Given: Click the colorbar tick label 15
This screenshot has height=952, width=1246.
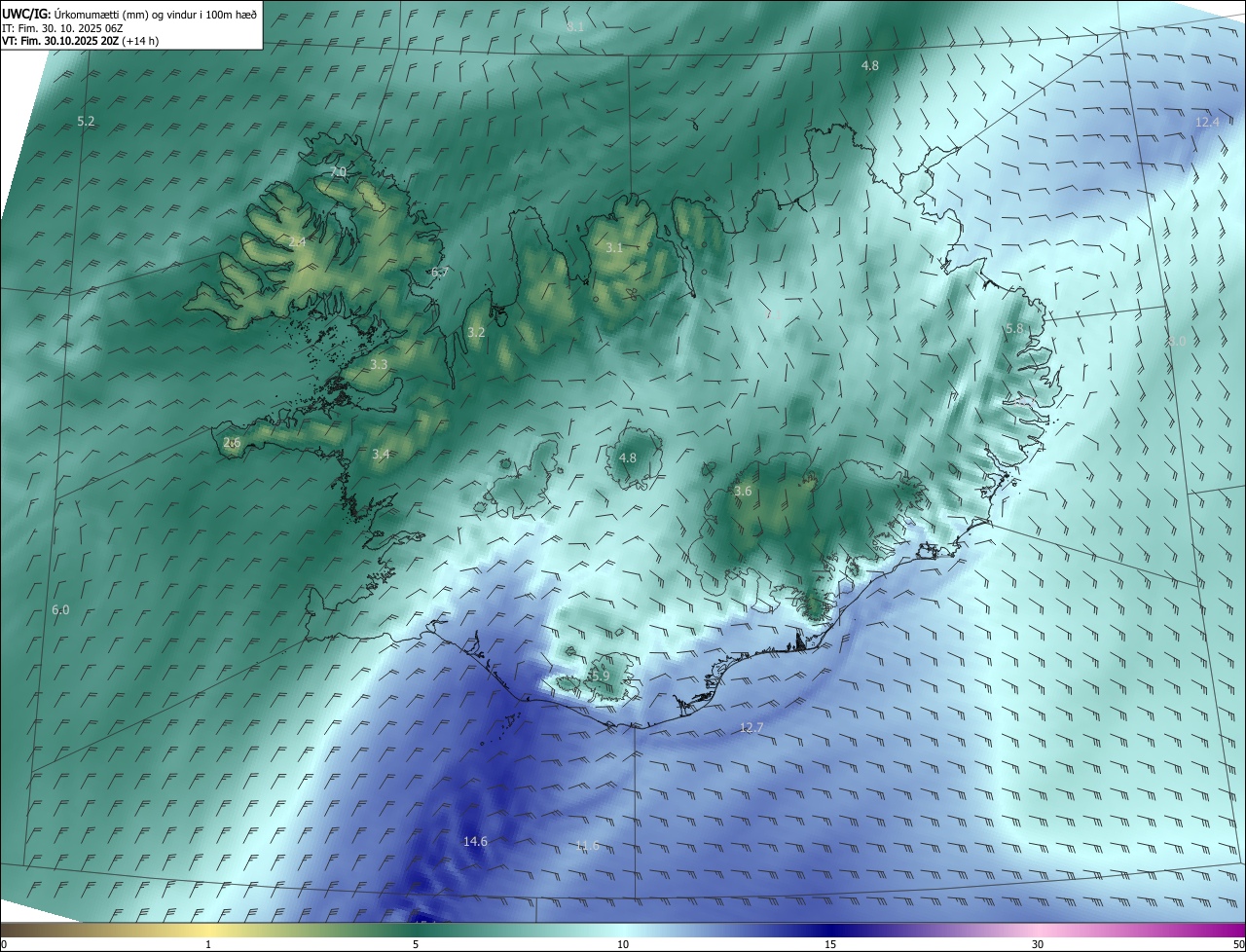Looking at the screenshot, I should pos(830,945).
